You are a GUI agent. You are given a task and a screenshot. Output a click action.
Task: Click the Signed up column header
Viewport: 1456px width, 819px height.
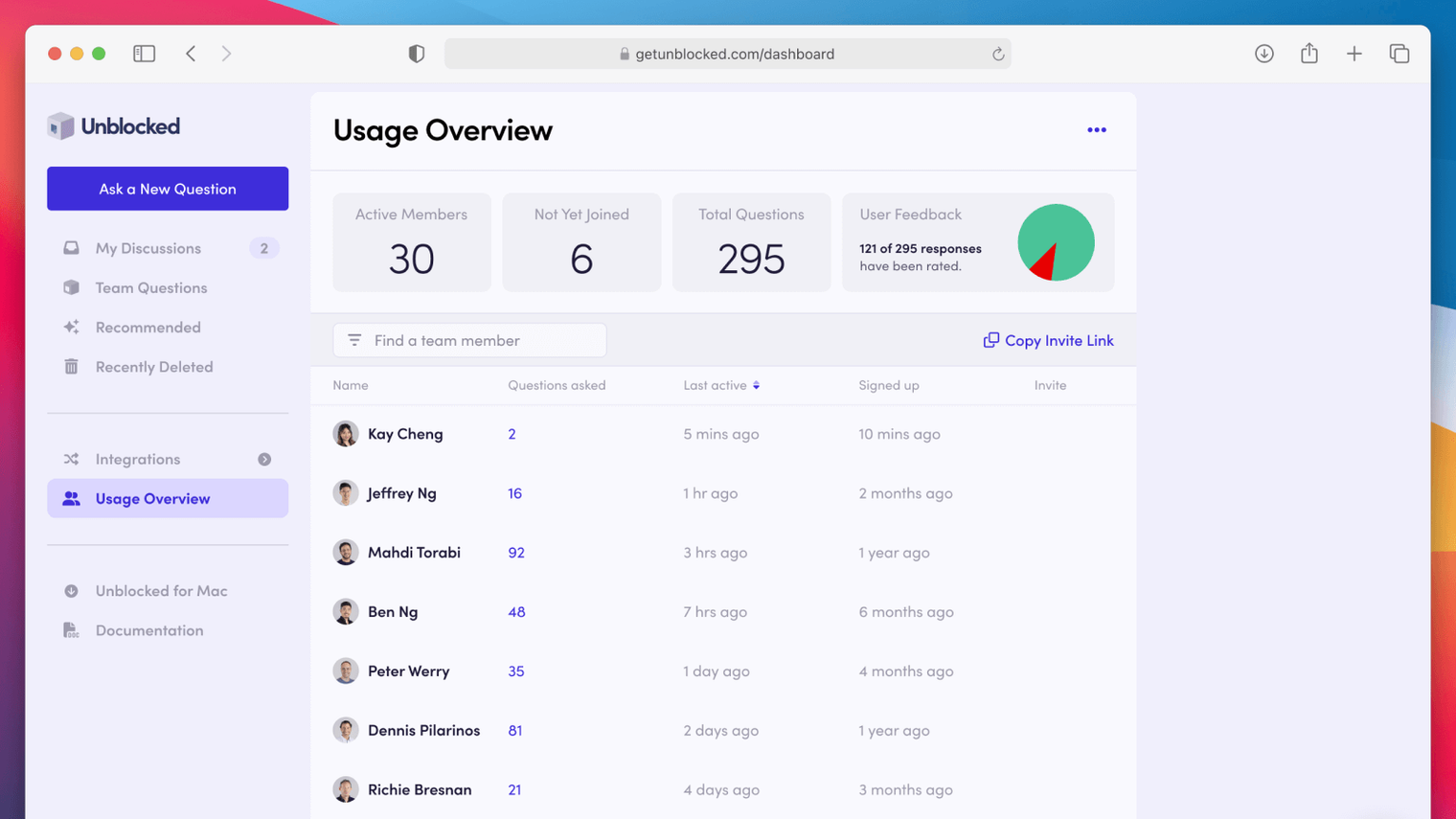click(x=889, y=385)
